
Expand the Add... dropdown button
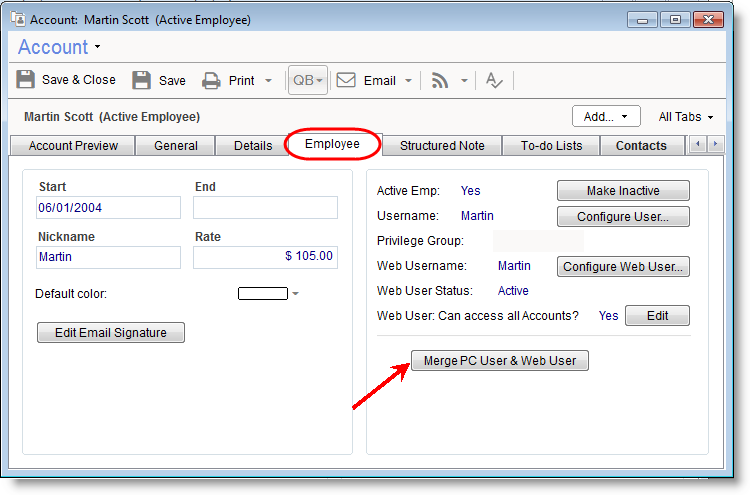[605, 116]
